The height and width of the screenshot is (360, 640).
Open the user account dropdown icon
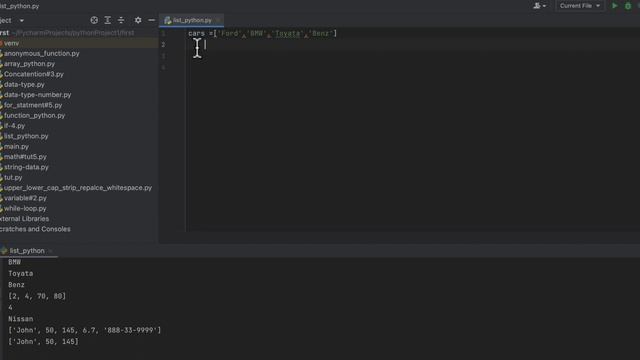point(539,6)
